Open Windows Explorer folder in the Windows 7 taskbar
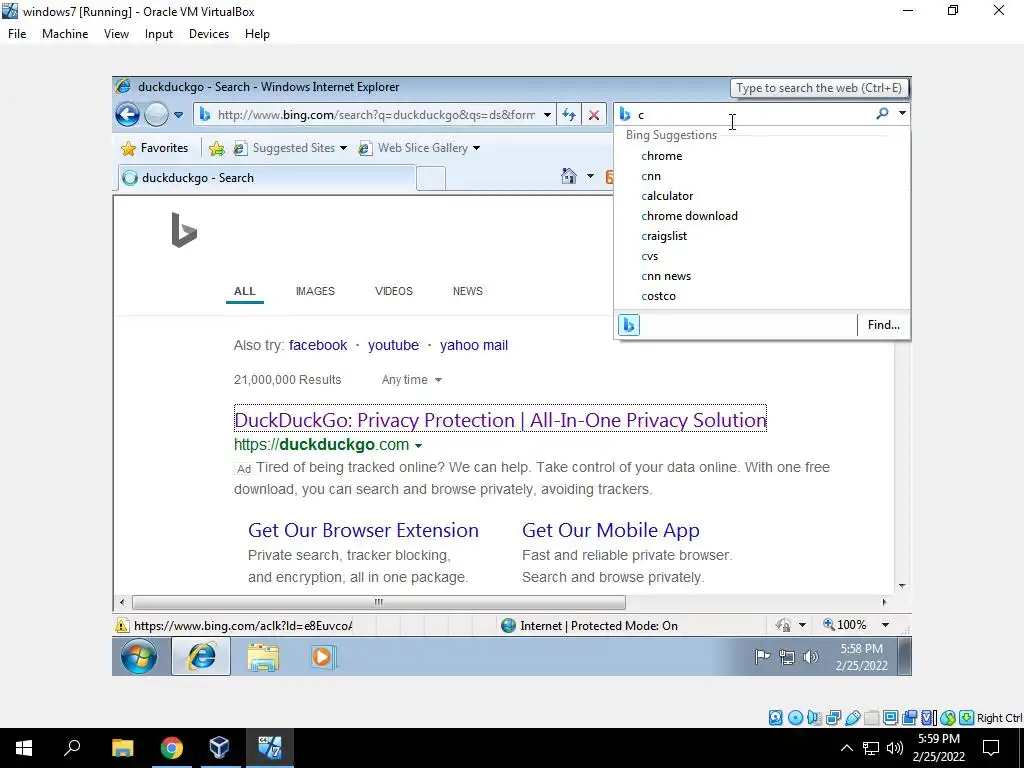This screenshot has width=1024, height=768. [x=263, y=656]
